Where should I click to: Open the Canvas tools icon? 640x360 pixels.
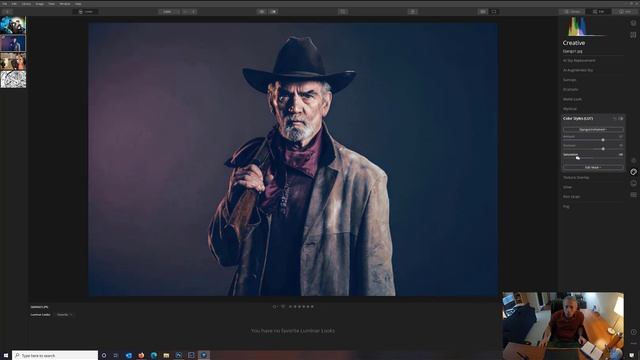(633, 35)
